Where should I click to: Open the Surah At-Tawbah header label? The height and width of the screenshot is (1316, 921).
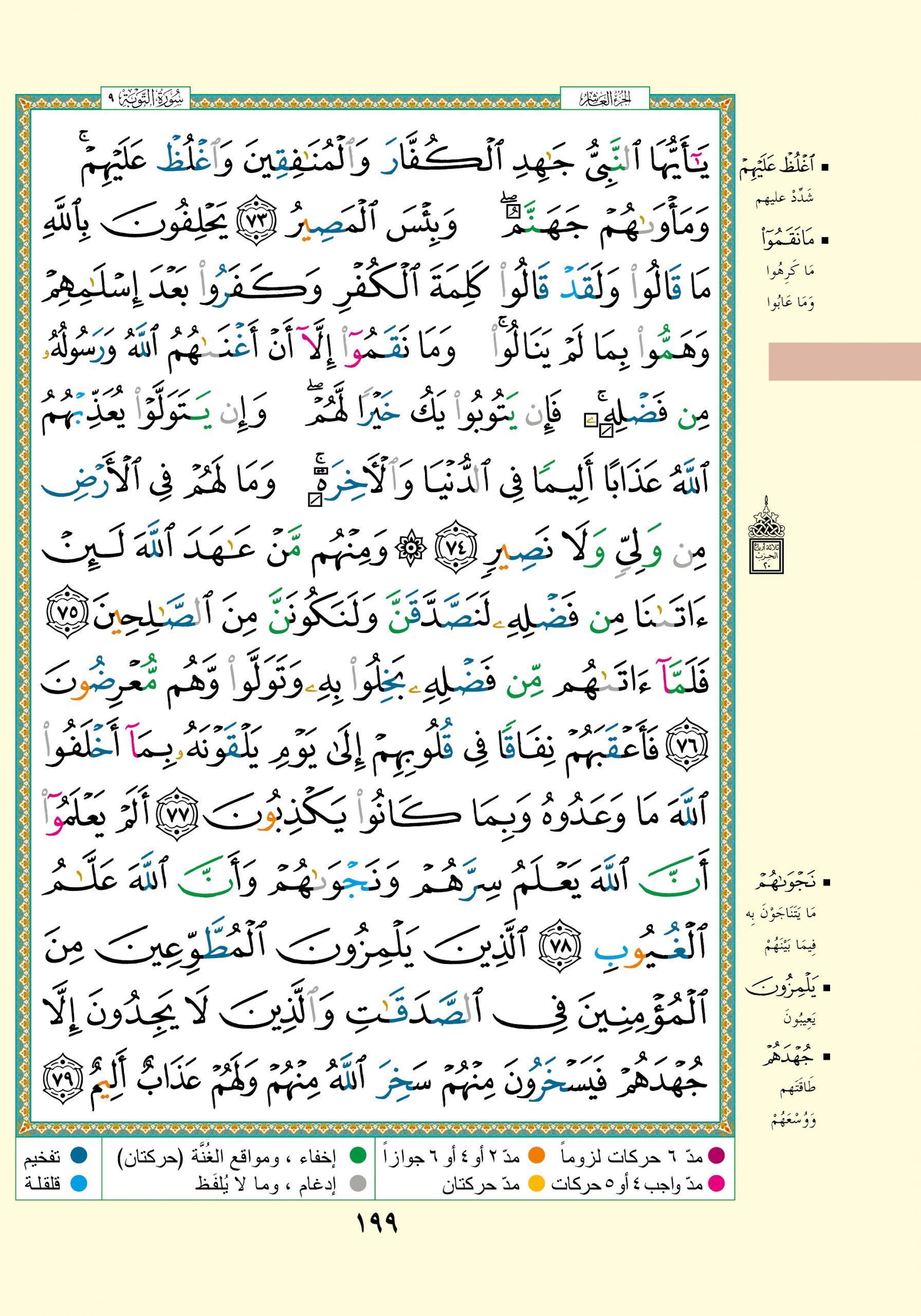click(x=145, y=99)
